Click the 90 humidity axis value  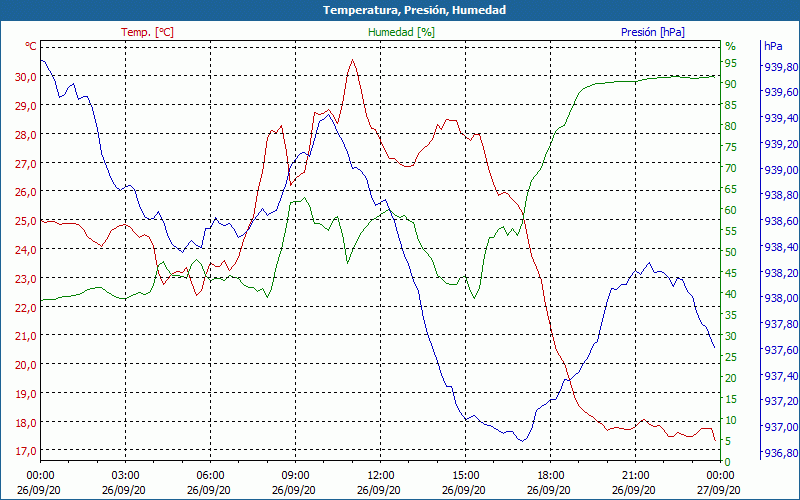731,84
